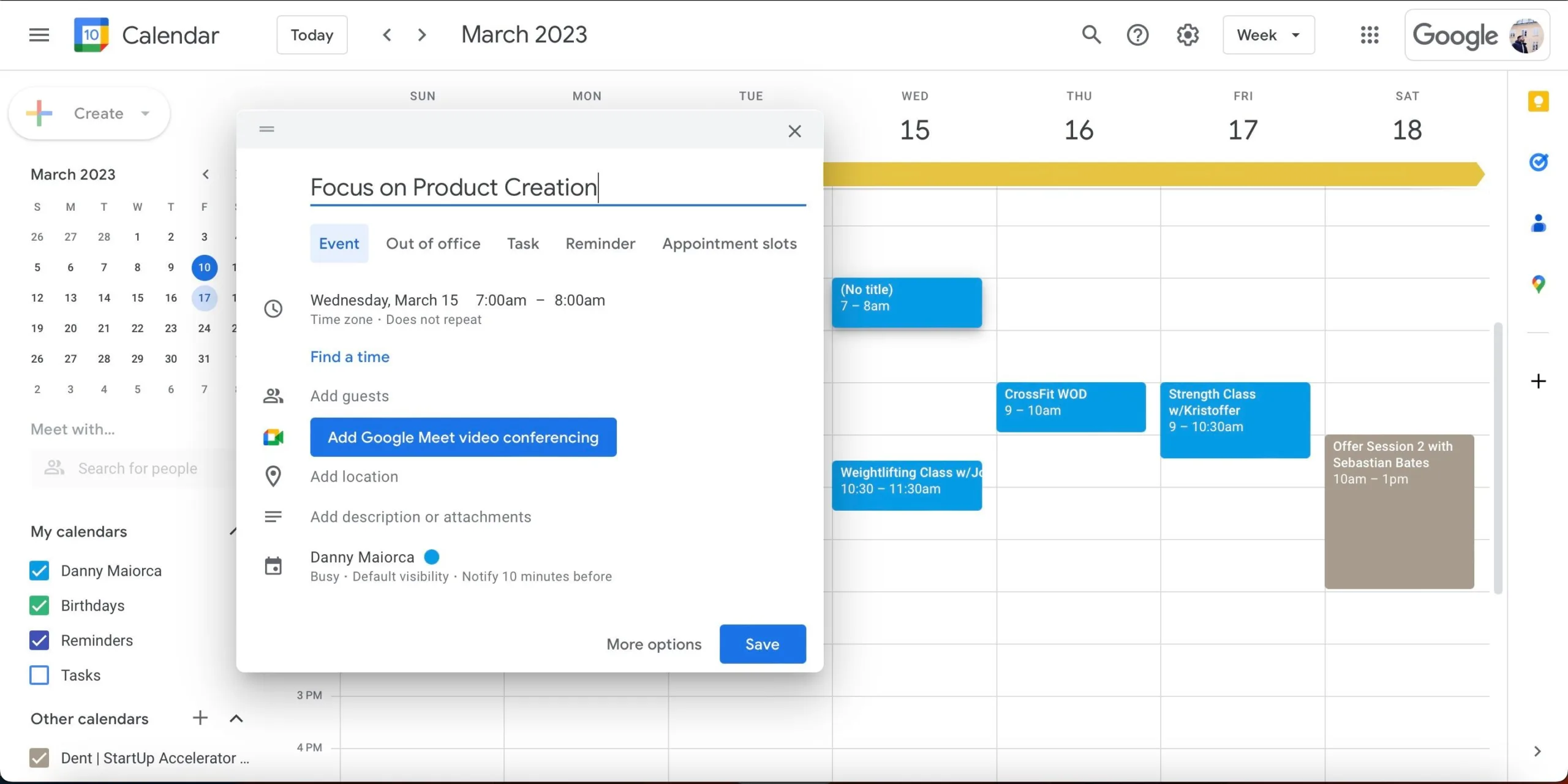This screenshot has height=784, width=1568.
Task: Click the location pin icon in event
Action: [x=273, y=477]
